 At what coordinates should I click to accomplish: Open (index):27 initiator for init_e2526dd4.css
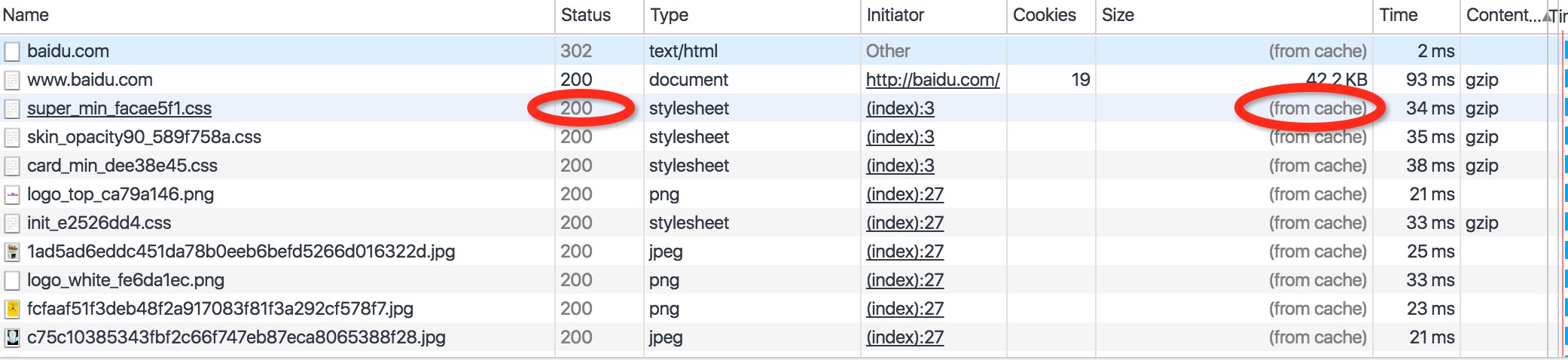[x=904, y=223]
